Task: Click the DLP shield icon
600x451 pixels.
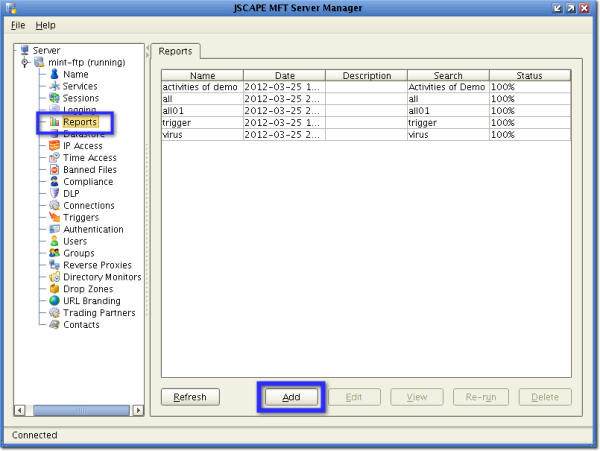Action: (54, 193)
